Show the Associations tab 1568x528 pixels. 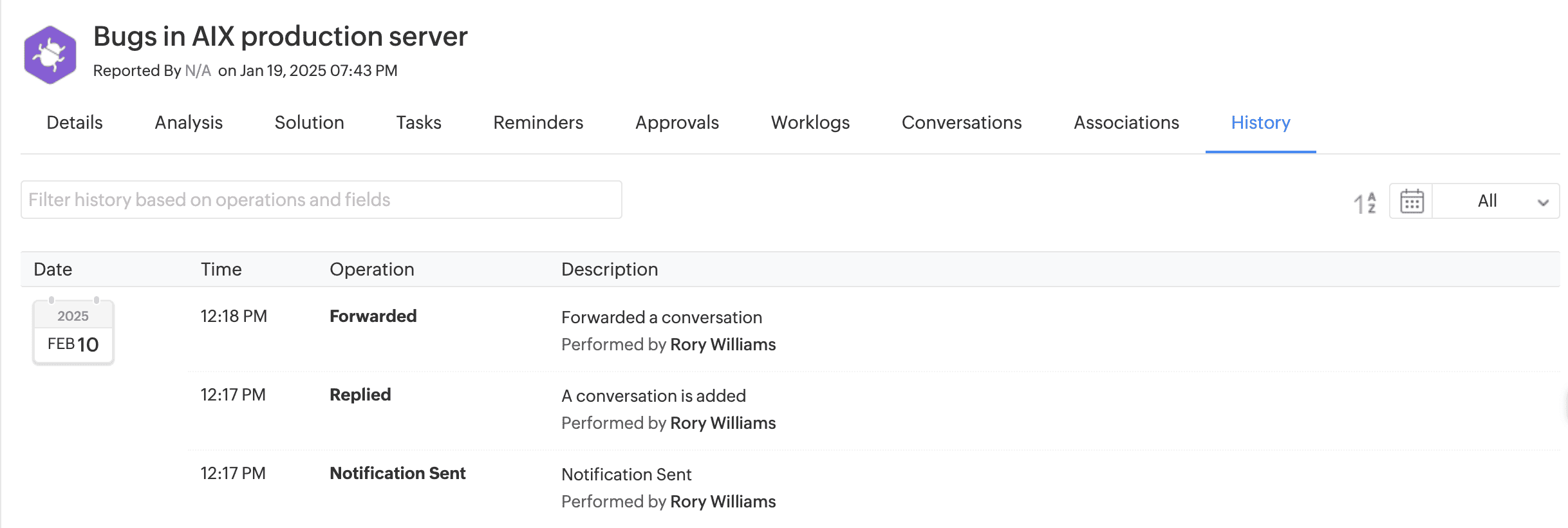pos(1126,122)
